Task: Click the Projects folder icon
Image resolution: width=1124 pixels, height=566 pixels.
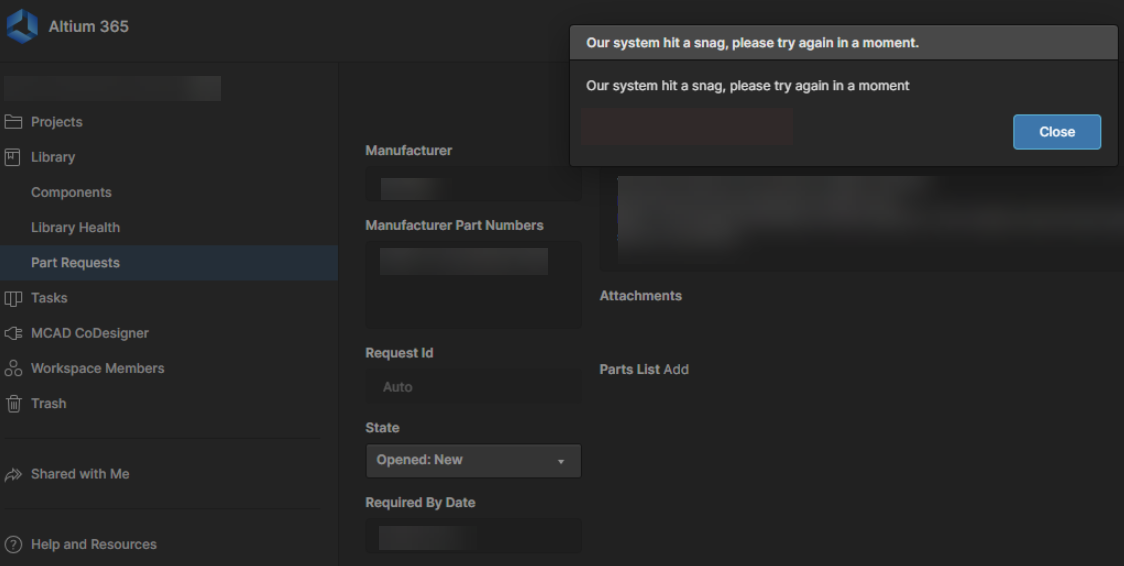Action: tap(13, 122)
